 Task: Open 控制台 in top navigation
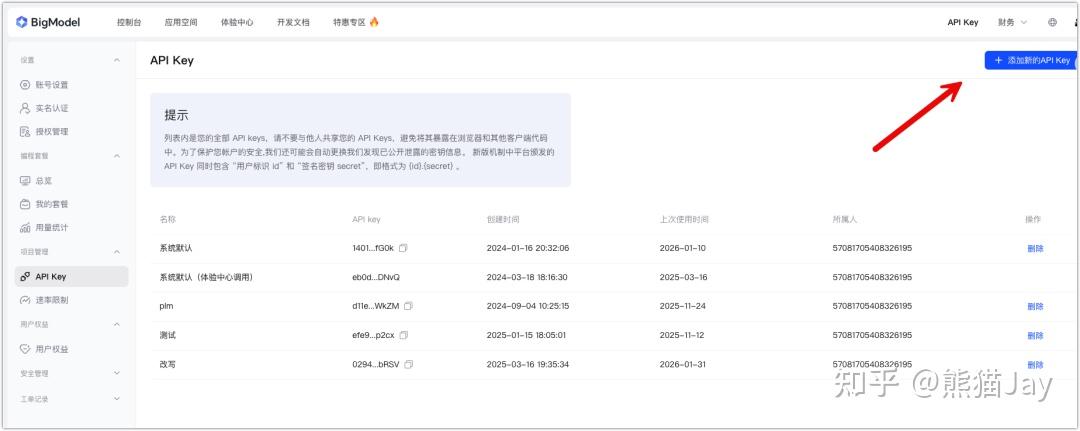tap(129, 22)
